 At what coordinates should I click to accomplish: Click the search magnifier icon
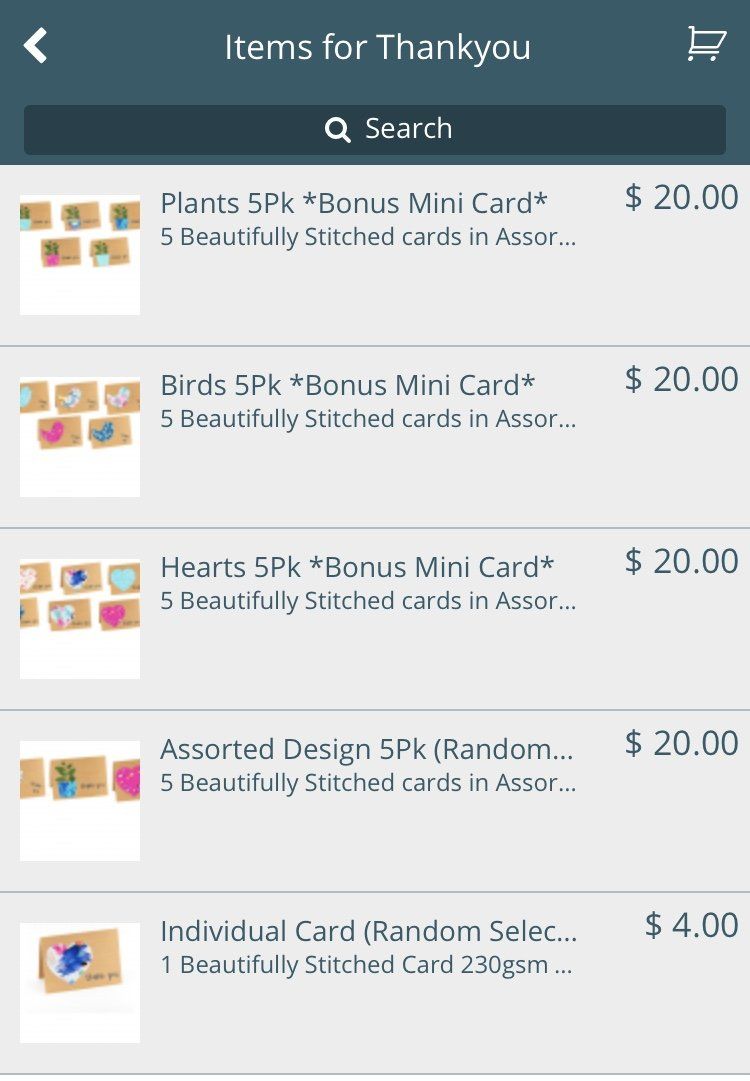336,128
